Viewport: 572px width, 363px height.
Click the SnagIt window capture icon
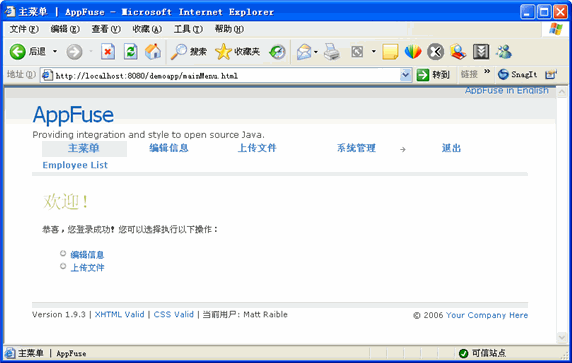(550, 74)
